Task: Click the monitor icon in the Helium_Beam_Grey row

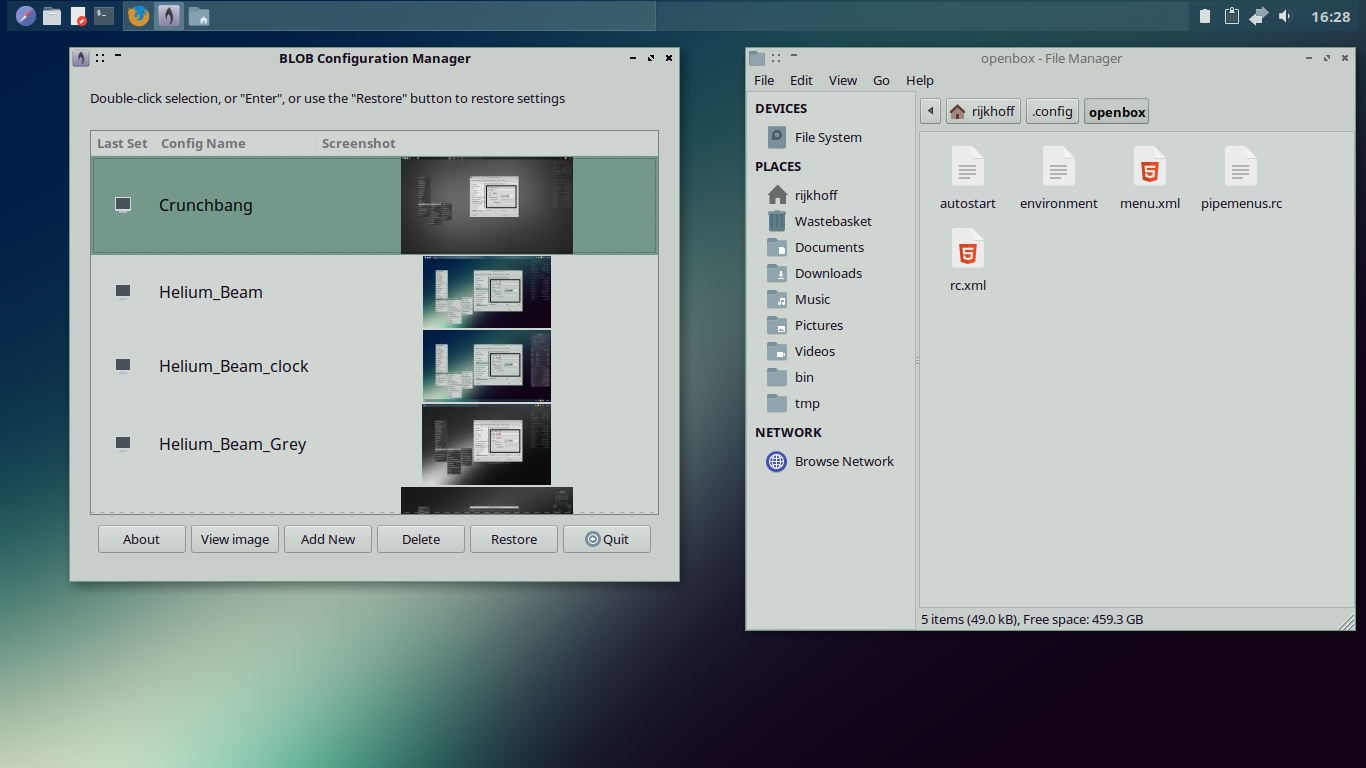Action: pyautogui.click(x=123, y=444)
